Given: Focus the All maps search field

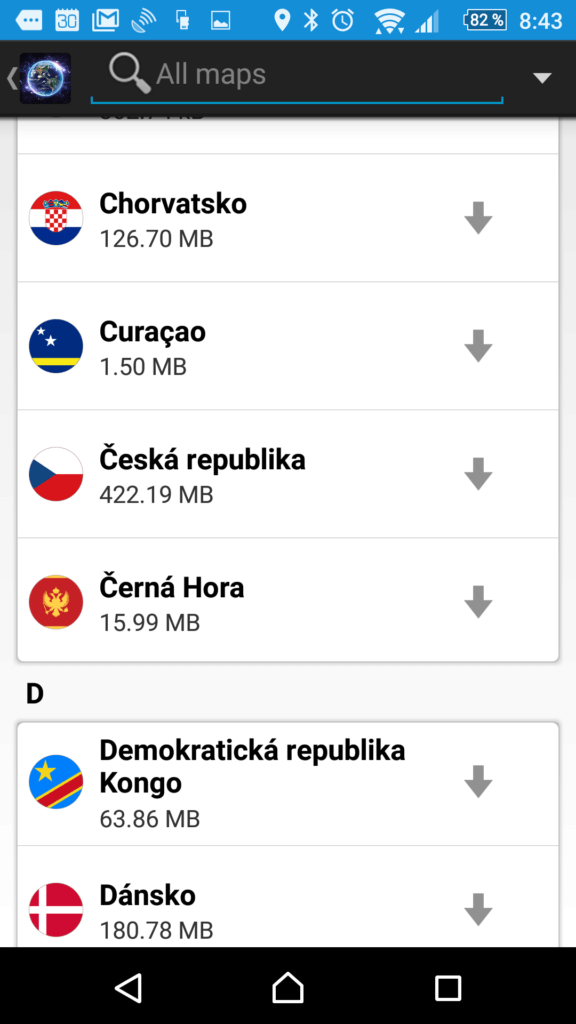Looking at the screenshot, I should pos(297,76).
